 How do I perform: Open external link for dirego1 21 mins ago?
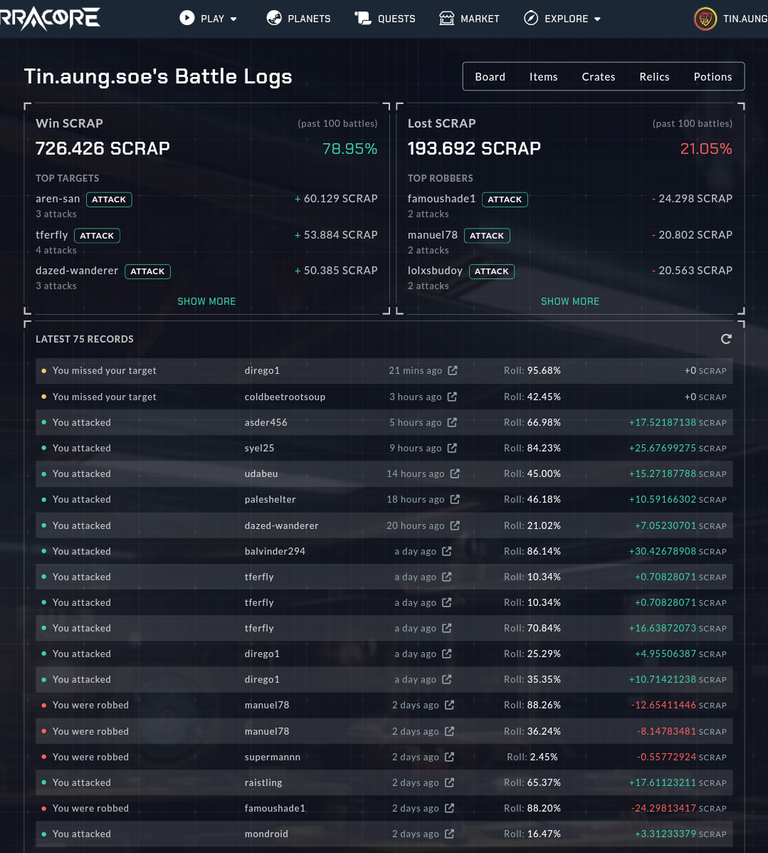click(453, 370)
